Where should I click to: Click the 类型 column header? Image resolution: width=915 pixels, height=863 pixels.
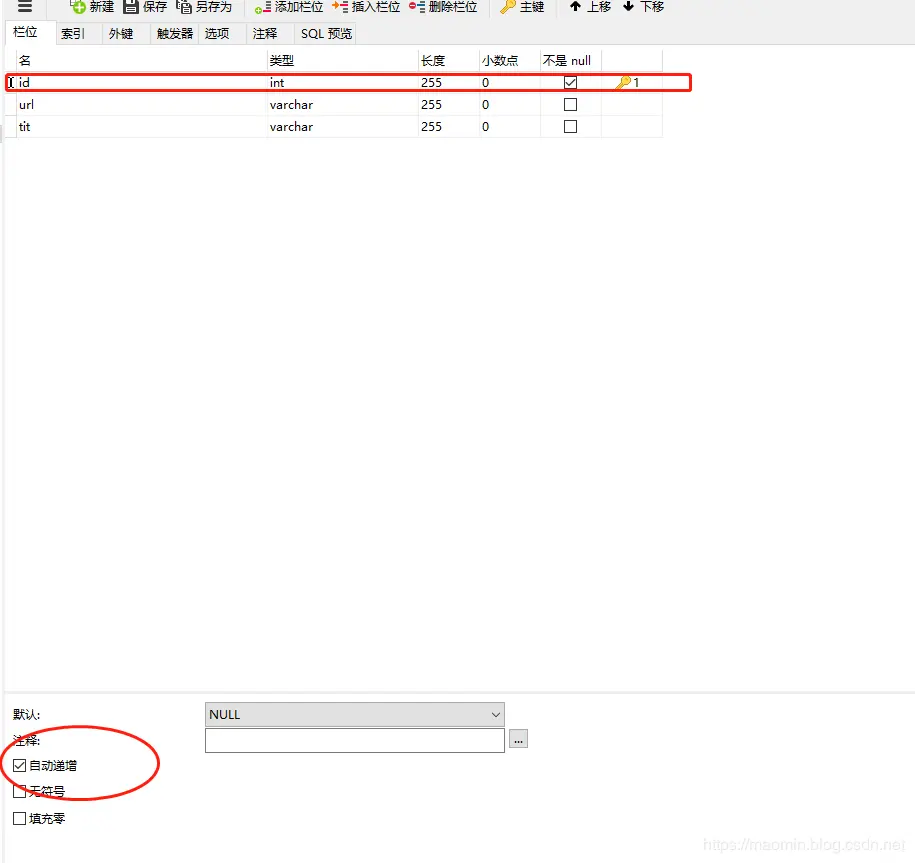343,60
